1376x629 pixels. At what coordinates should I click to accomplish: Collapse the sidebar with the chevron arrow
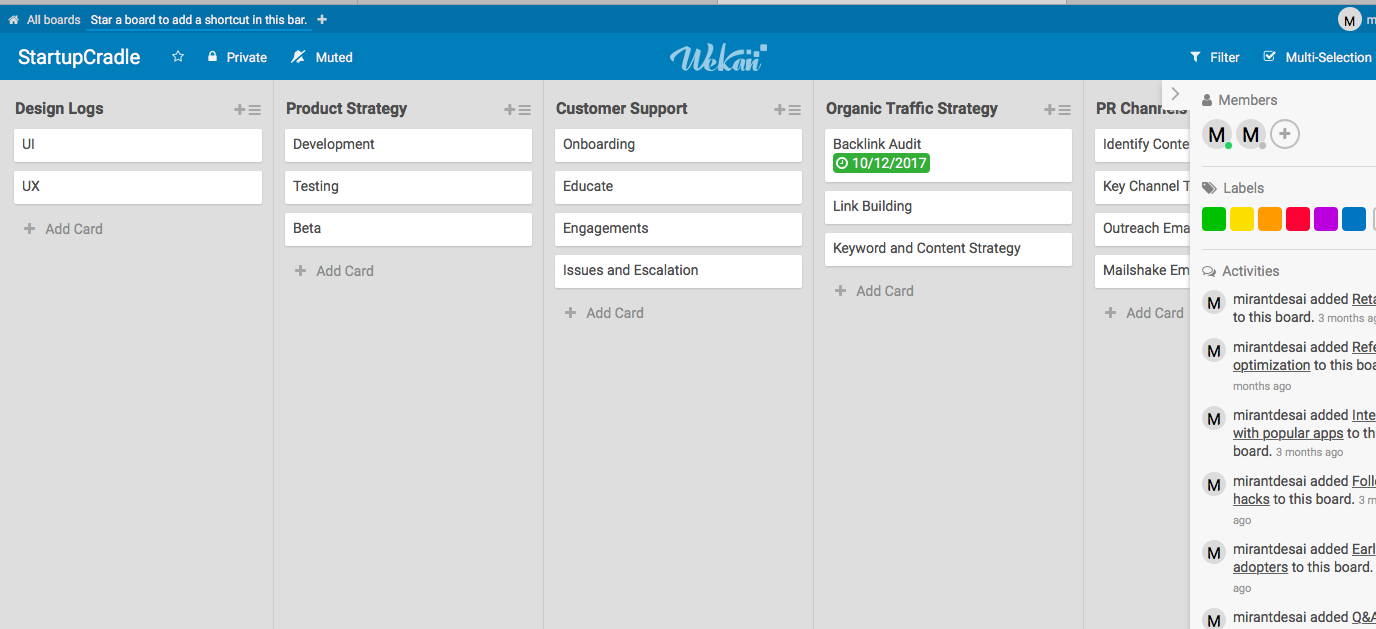(1175, 93)
